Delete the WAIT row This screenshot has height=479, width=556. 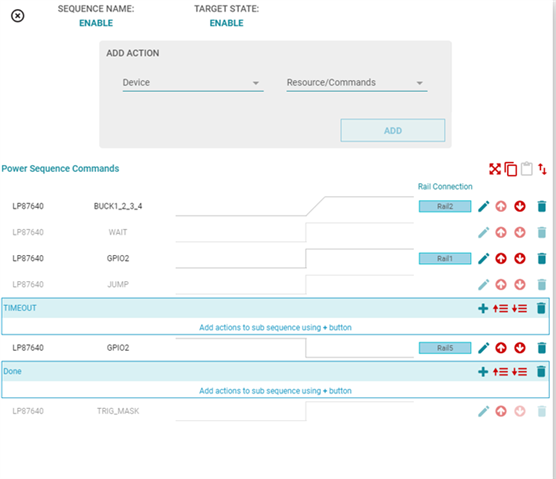pyautogui.click(x=541, y=233)
